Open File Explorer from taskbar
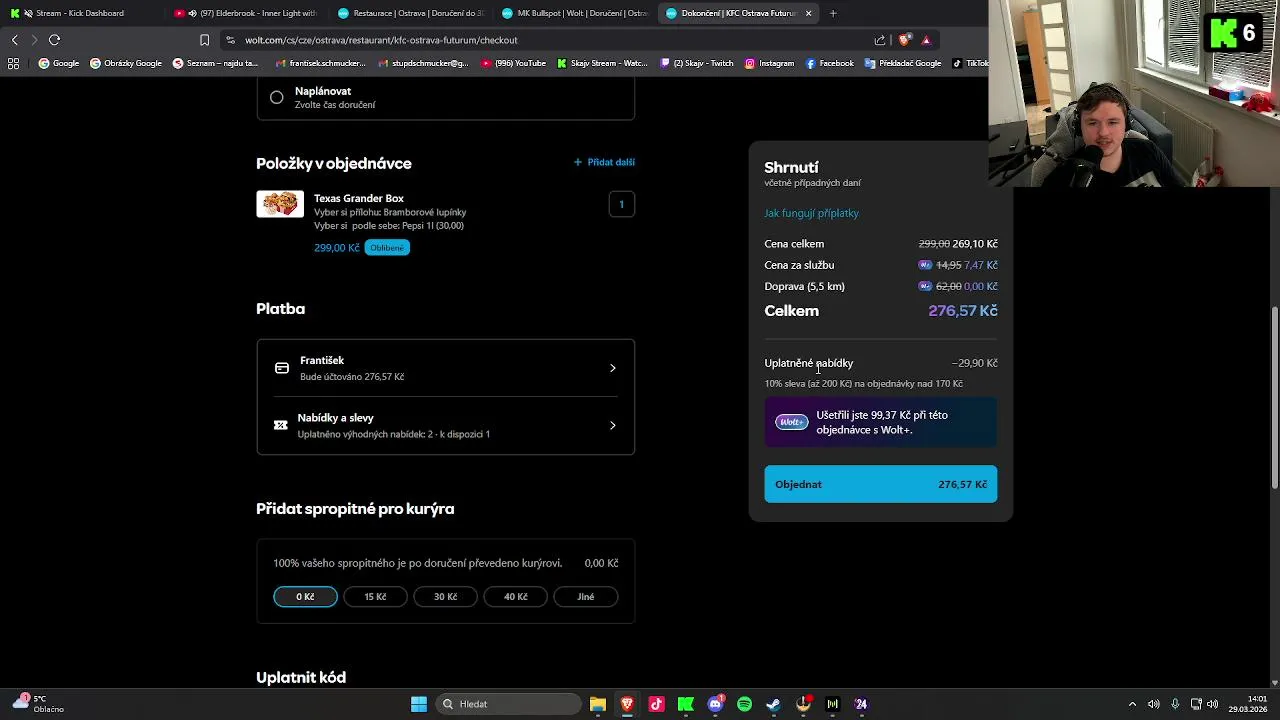Screen dimensions: 1280x720 [597, 704]
